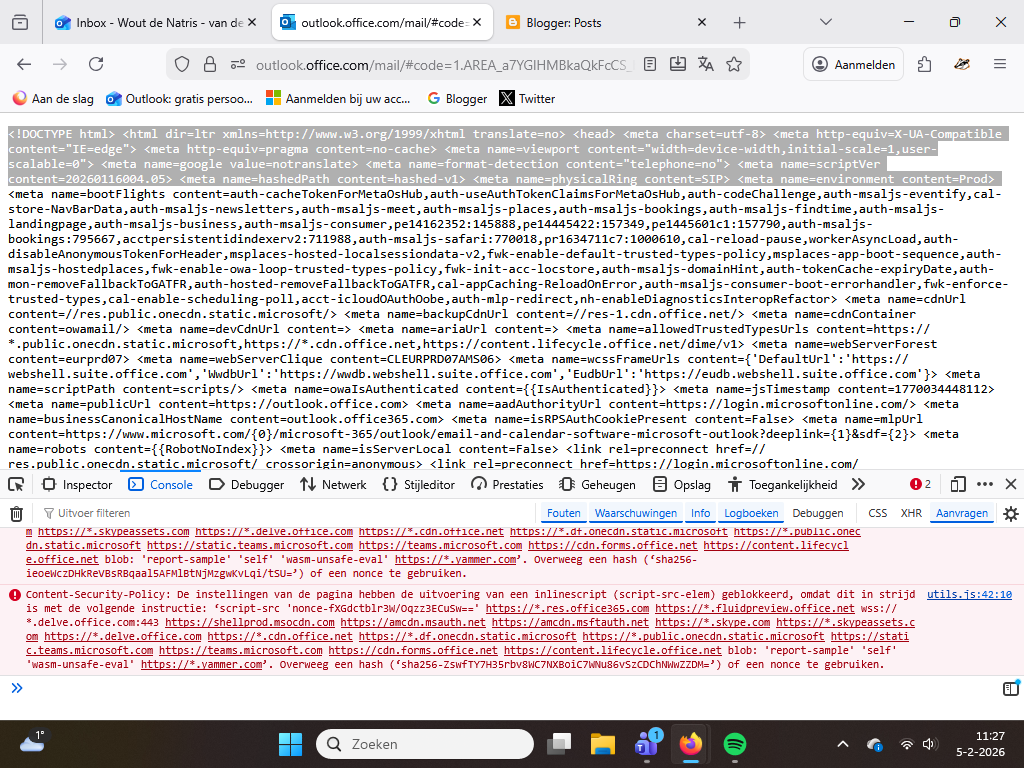Toggle Info filter

tap(701, 513)
